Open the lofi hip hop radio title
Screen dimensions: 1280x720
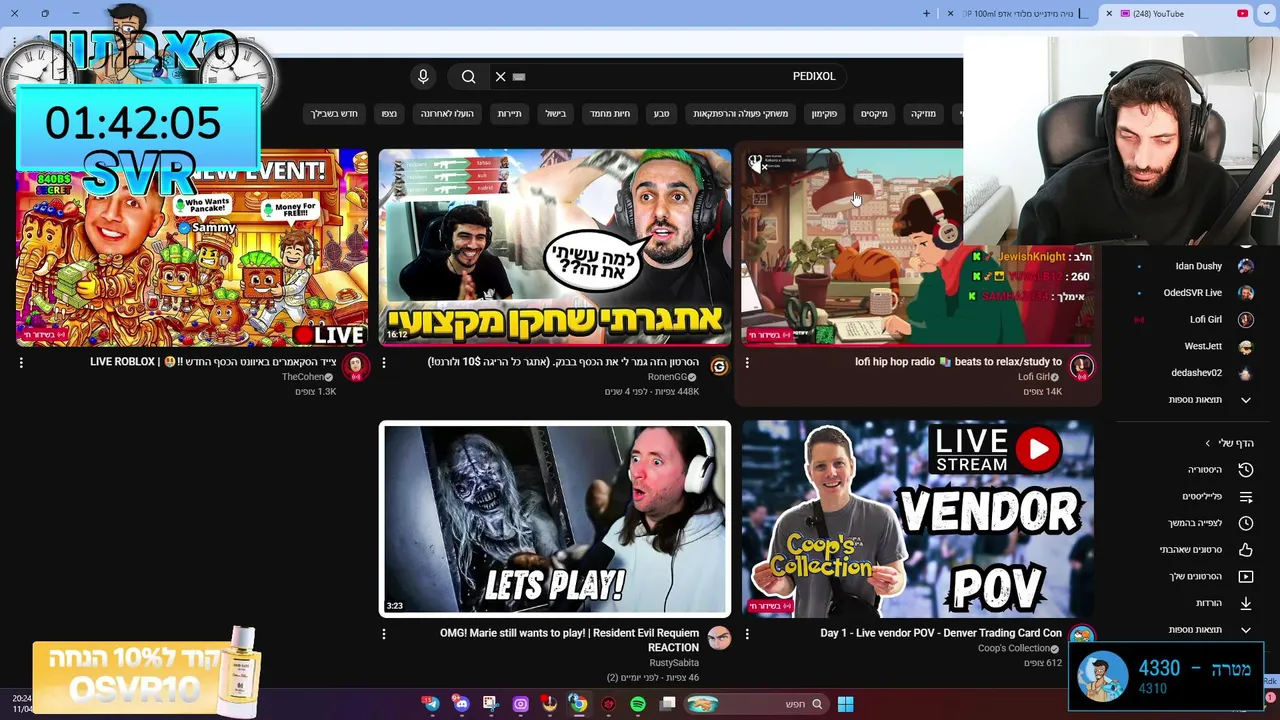[x=958, y=362]
